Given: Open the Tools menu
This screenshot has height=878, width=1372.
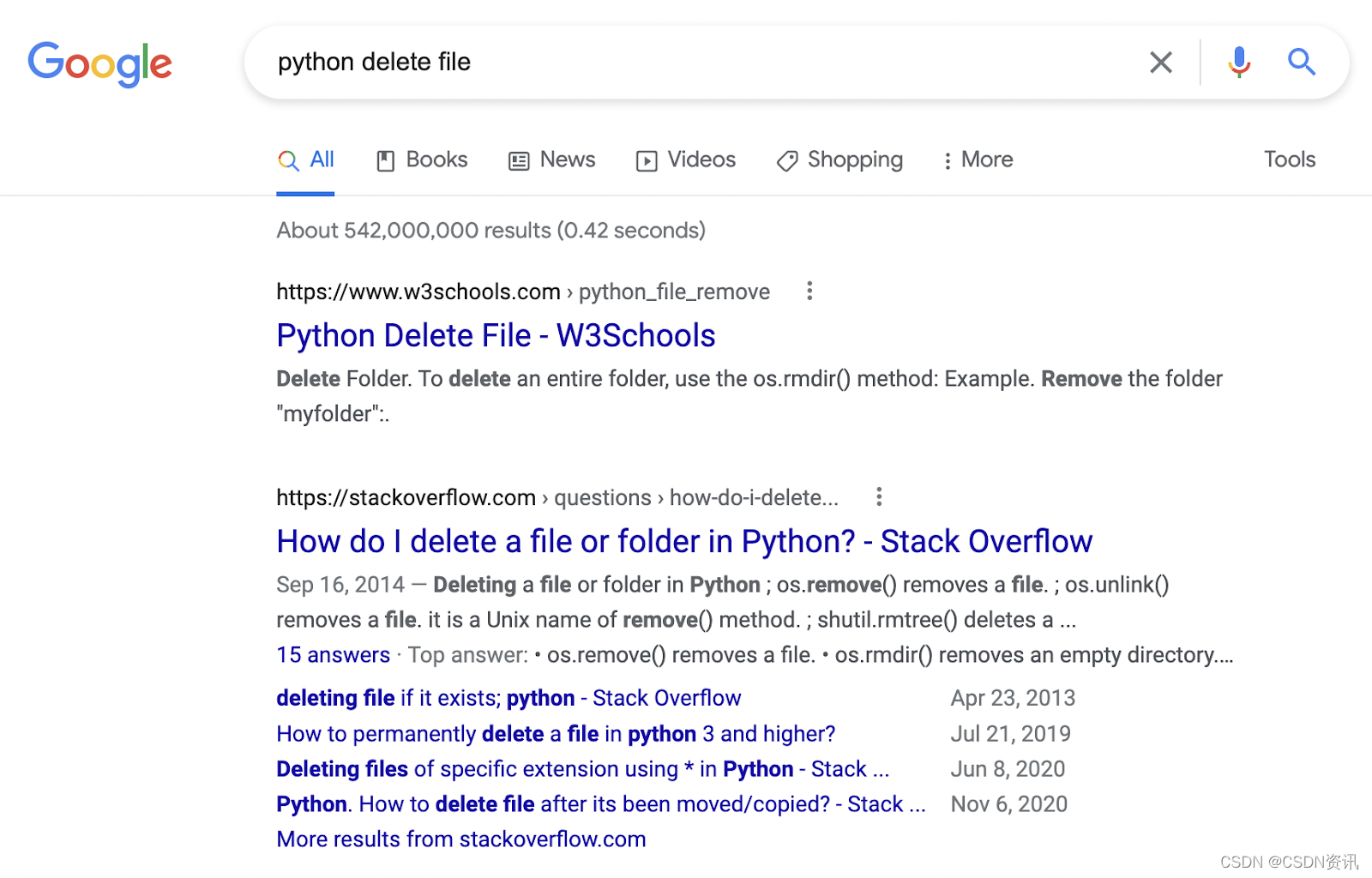Looking at the screenshot, I should pyautogui.click(x=1289, y=159).
